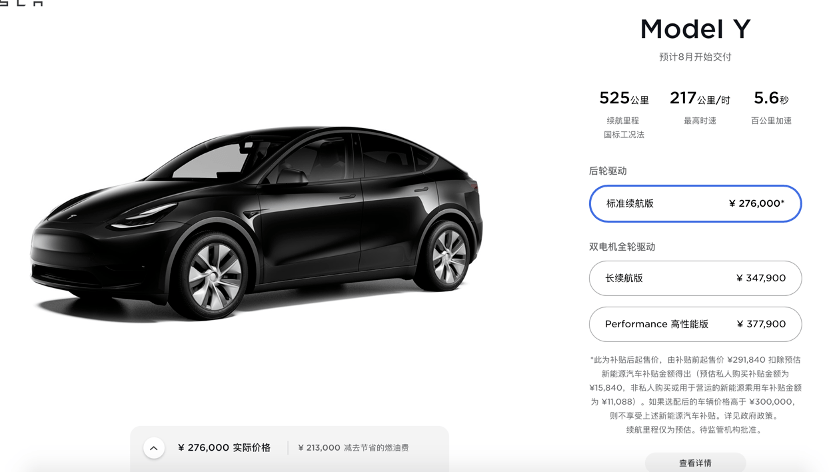Click the ¥276,000 实际价格 label
The image size is (830, 472).
(x=224, y=448)
